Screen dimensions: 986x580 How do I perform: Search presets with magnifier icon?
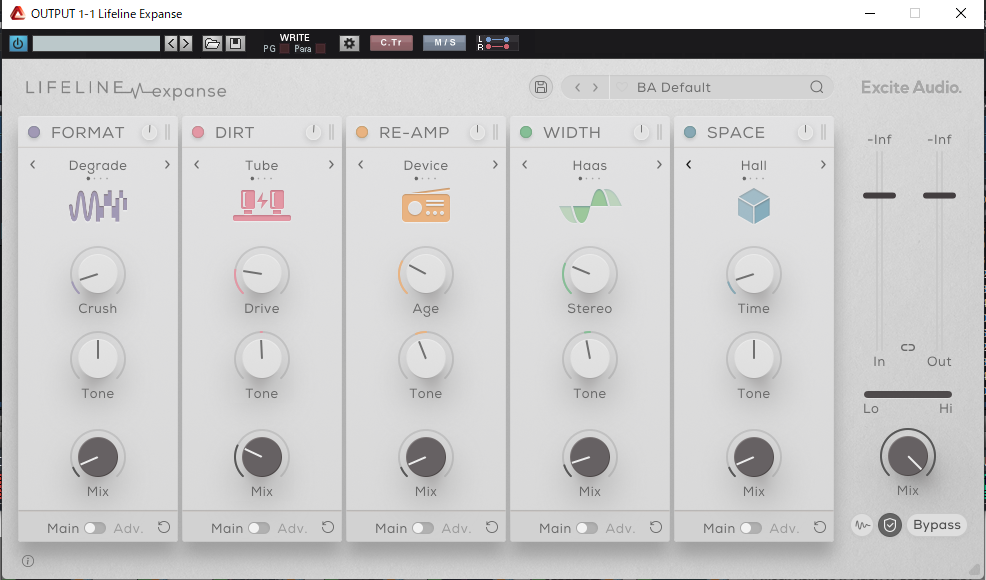coord(816,87)
